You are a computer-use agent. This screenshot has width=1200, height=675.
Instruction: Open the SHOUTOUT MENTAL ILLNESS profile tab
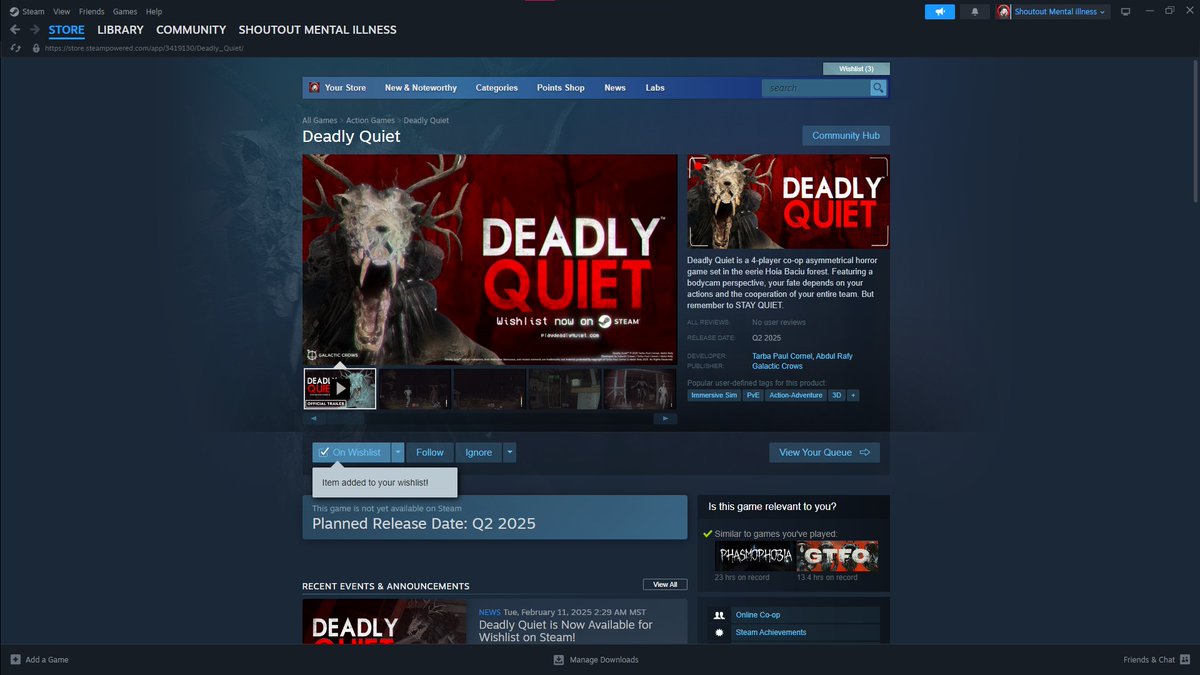[317, 30]
